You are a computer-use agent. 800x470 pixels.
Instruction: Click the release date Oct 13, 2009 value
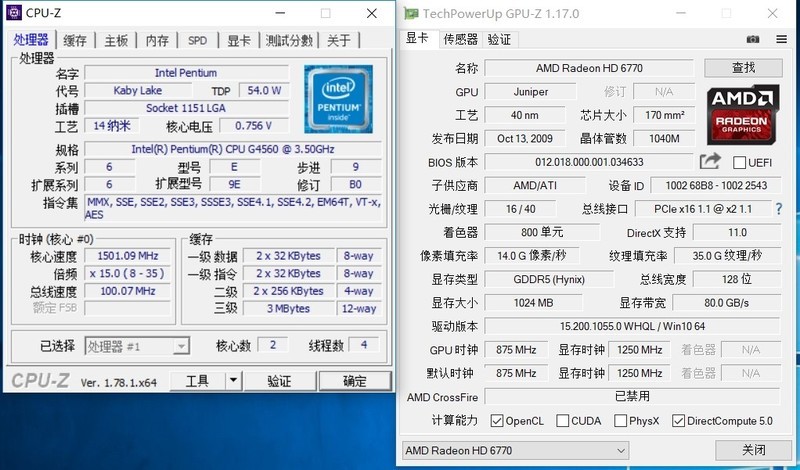point(524,138)
